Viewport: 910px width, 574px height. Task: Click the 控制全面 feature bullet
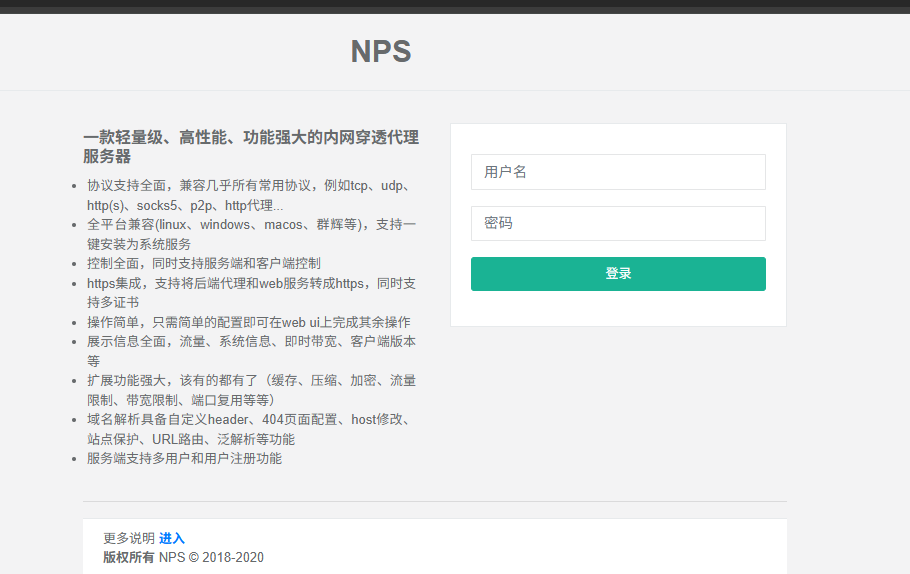click(203, 263)
